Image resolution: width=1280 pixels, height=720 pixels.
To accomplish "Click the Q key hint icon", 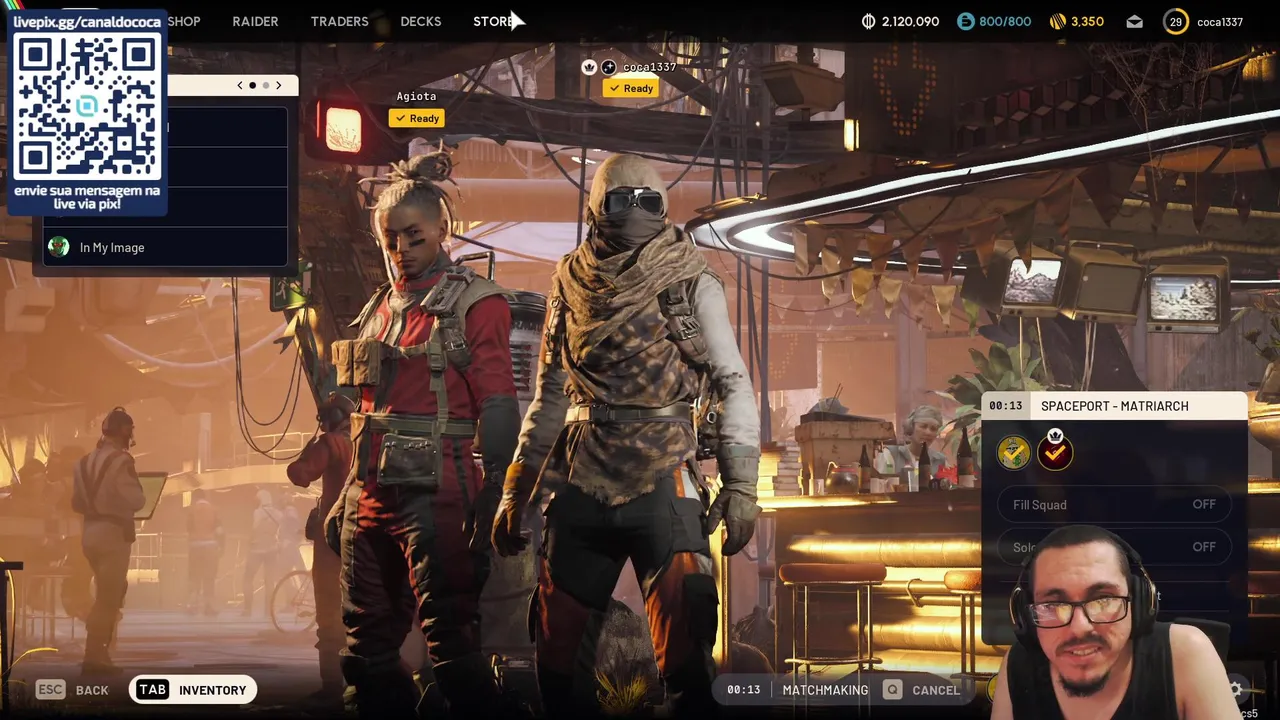I will [x=892, y=690].
